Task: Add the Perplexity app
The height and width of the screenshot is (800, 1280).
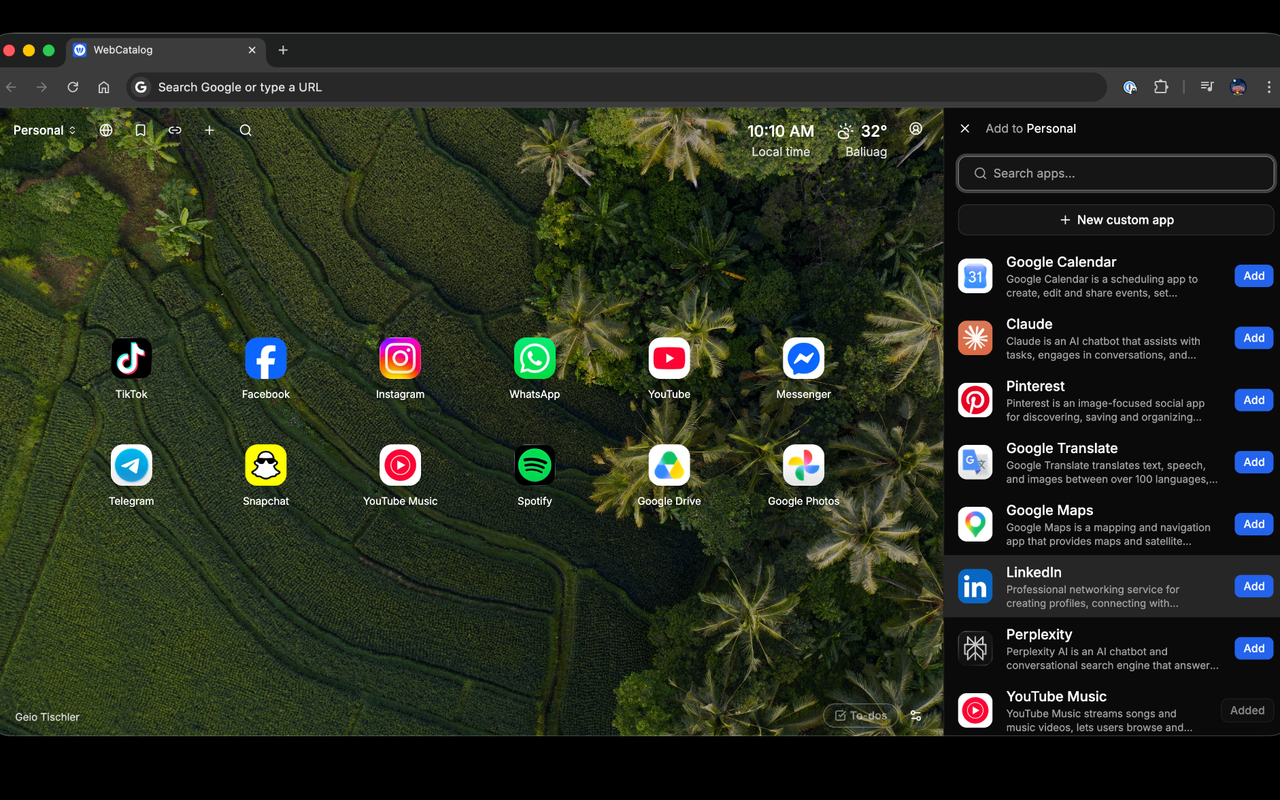Action: click(x=1254, y=648)
